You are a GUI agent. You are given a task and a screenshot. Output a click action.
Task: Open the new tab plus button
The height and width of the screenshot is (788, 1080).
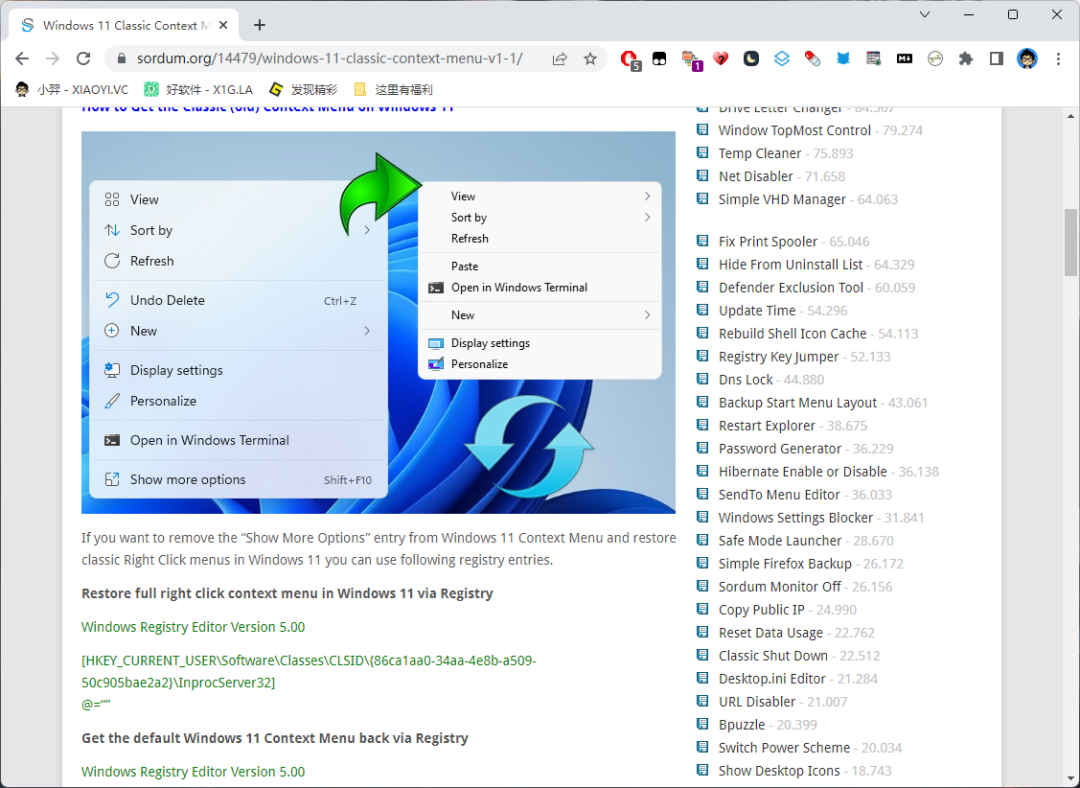pos(260,25)
